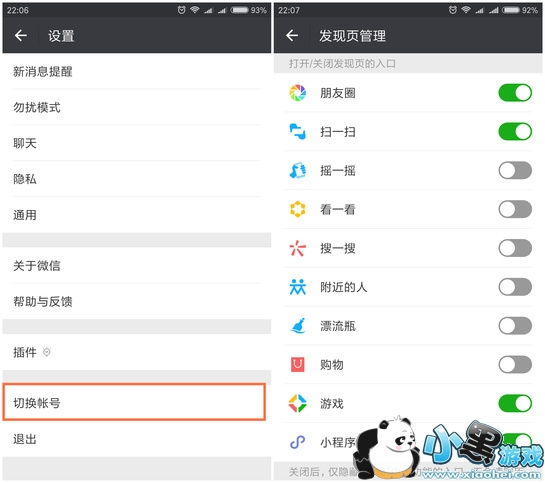Open the 隐私 settings entry
The height and width of the screenshot is (483, 545).
point(137,179)
